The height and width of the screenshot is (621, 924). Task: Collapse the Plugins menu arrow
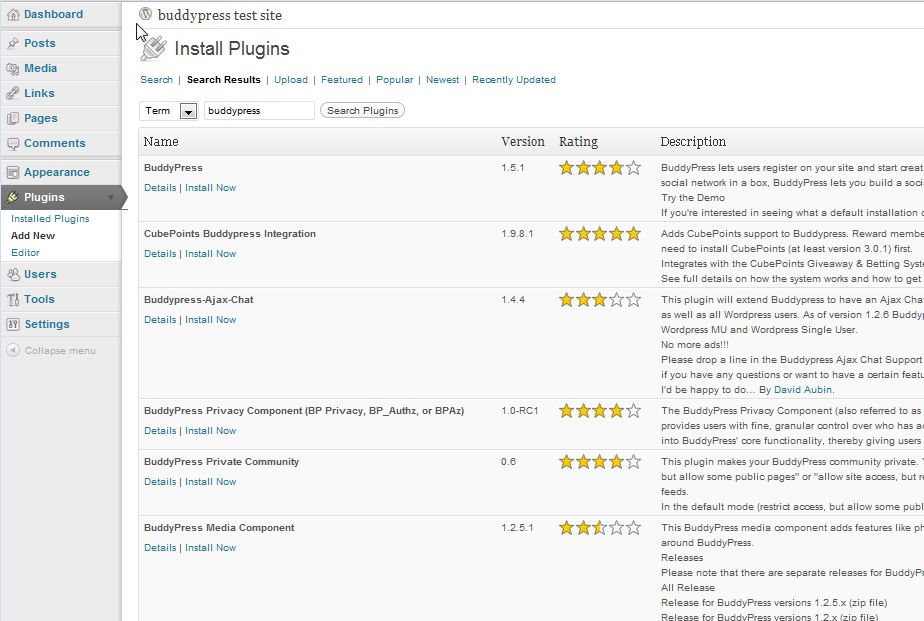pos(112,198)
